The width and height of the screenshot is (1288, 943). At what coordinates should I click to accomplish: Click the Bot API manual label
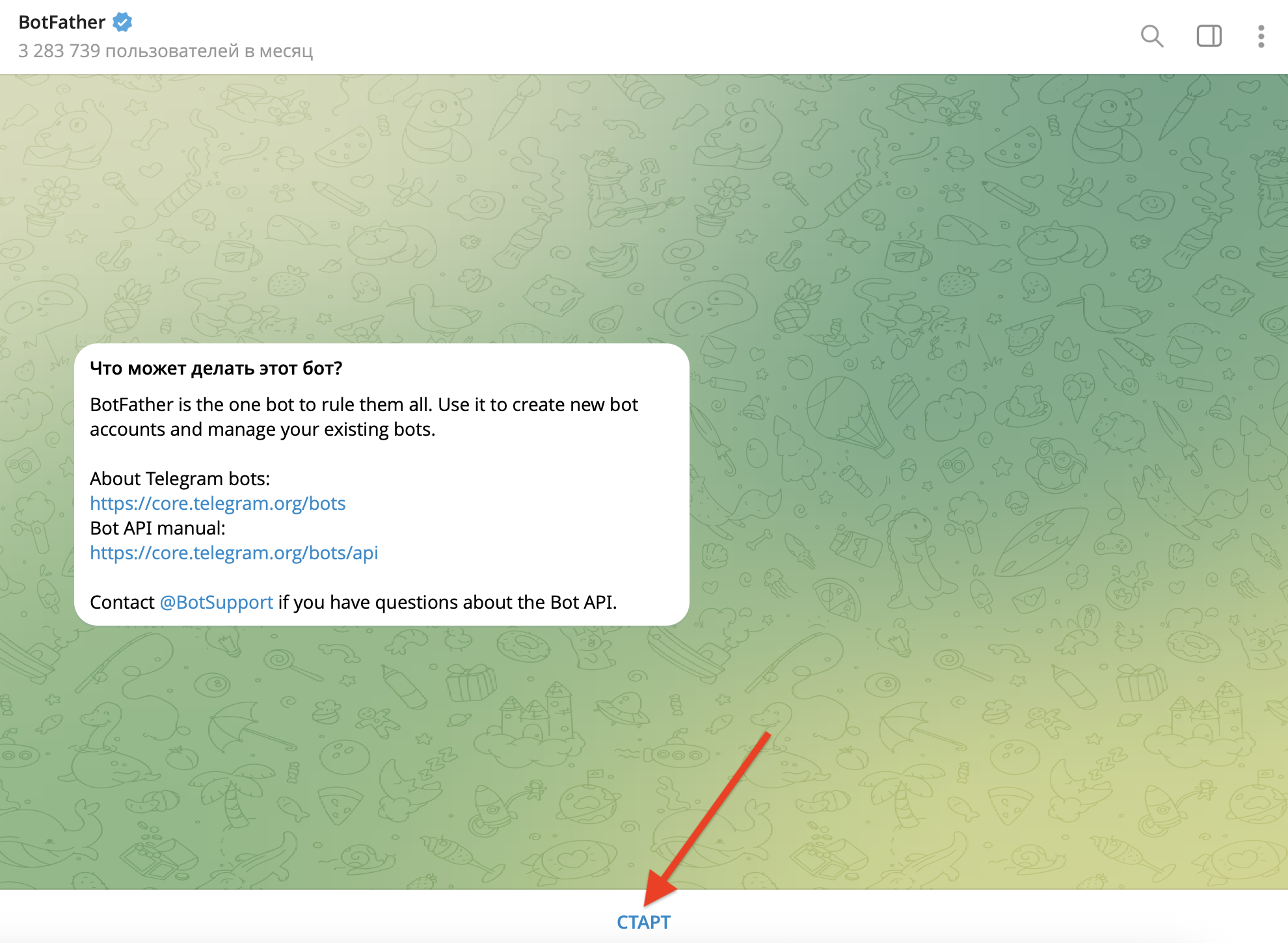[157, 528]
